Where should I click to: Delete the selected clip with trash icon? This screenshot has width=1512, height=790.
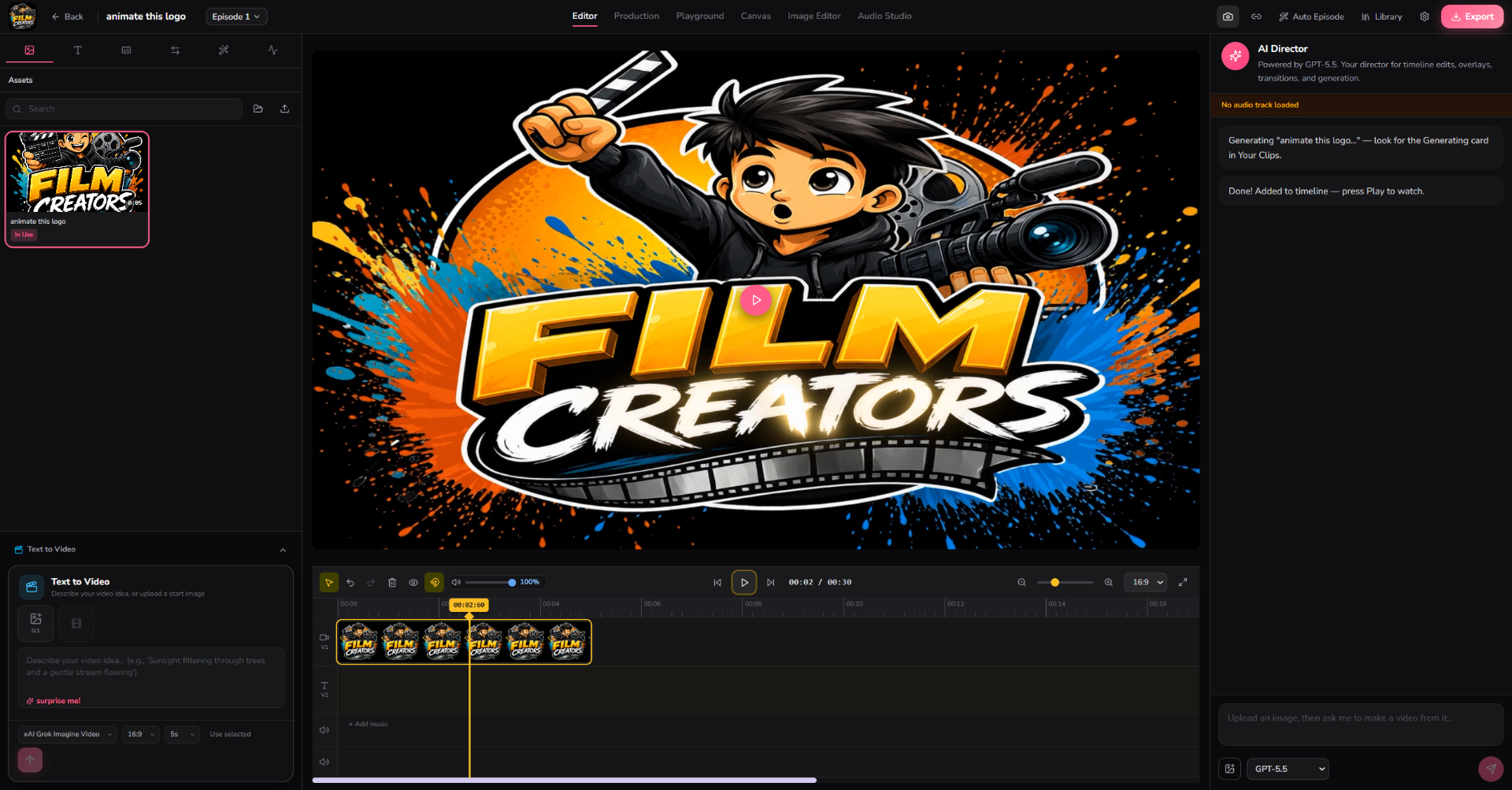coord(392,583)
